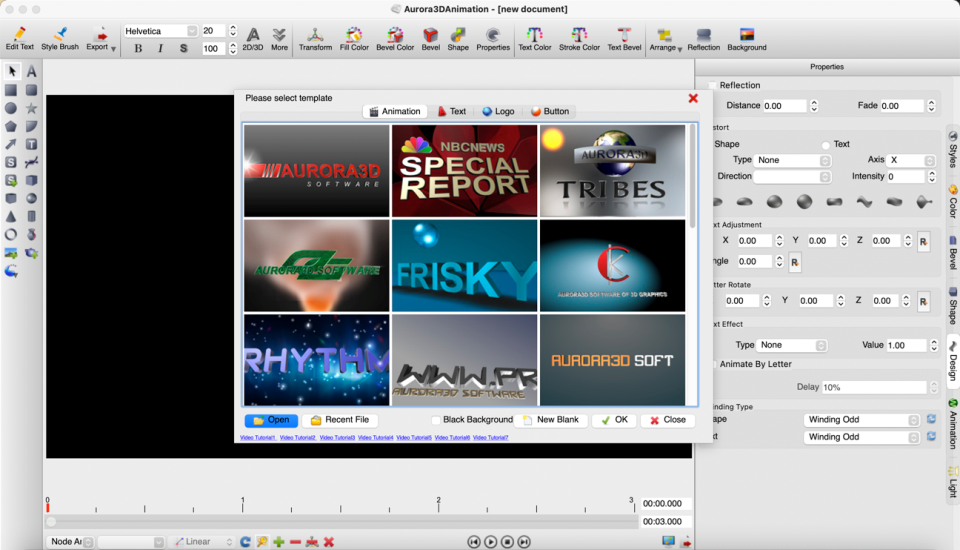Open the Stroke Color picker
This screenshot has width=960, height=550.
coord(579,39)
